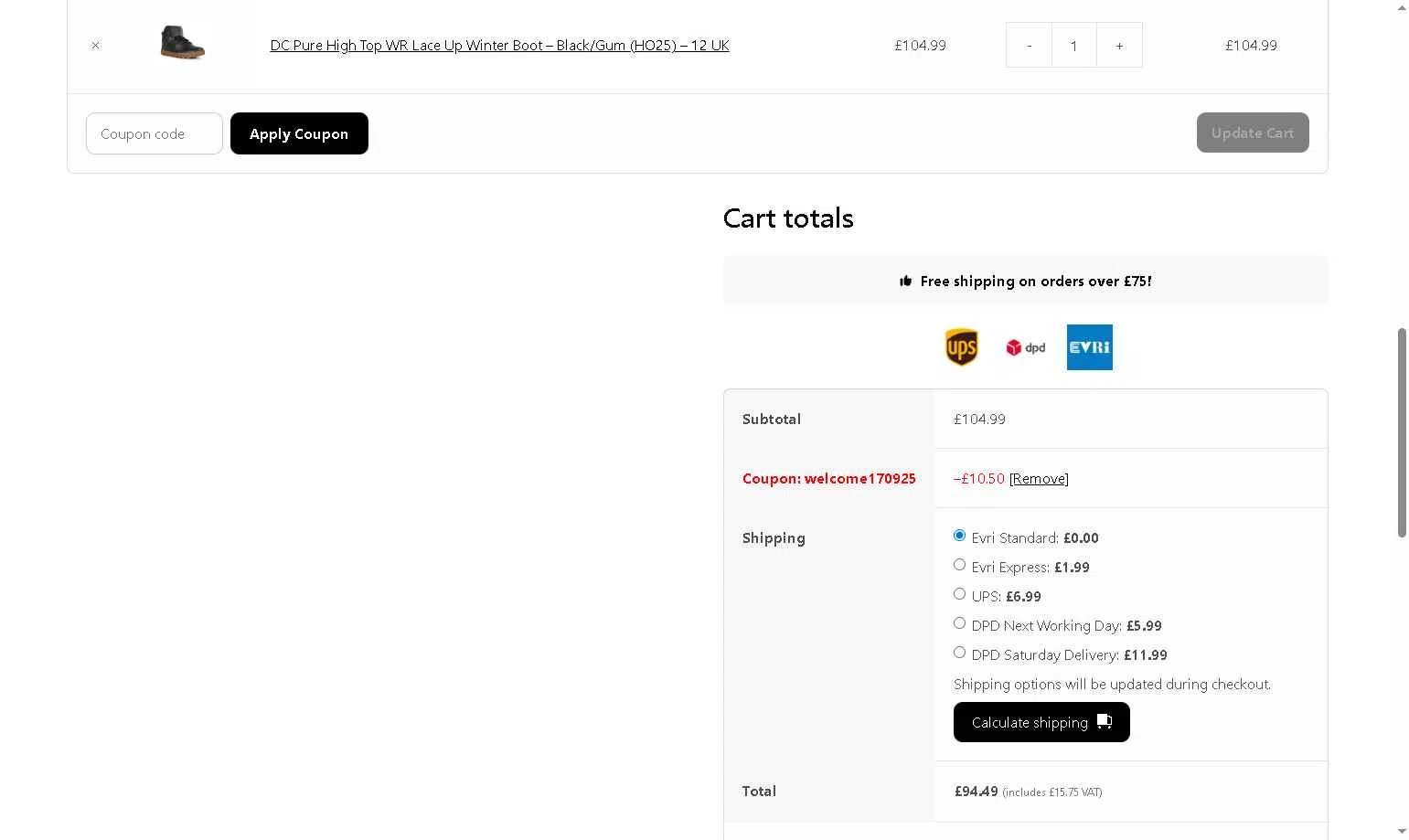The height and width of the screenshot is (840, 1409).
Task: Click the Update Cart button
Action: (1253, 133)
